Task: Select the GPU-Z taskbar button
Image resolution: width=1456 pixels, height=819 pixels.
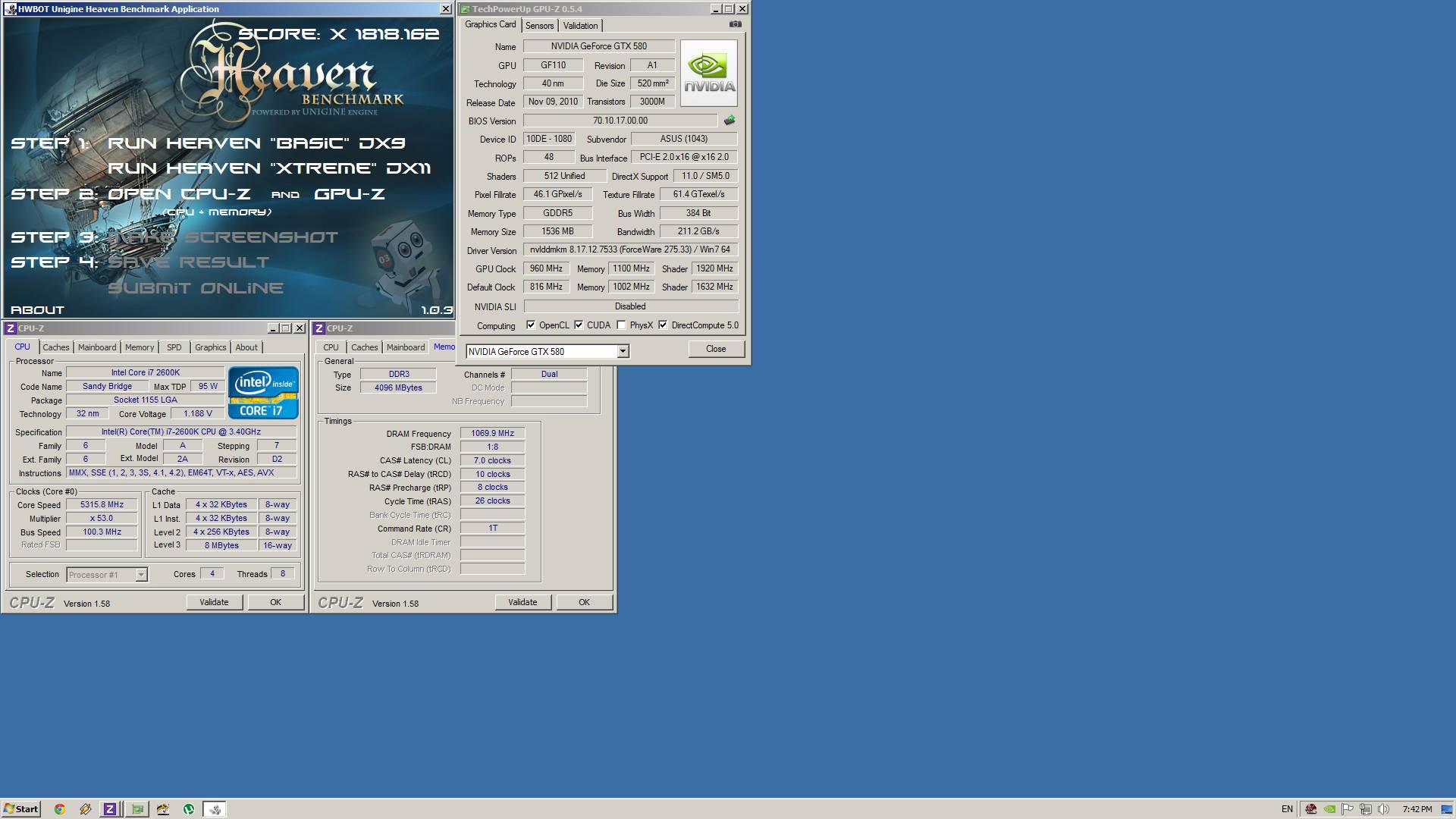Action: tap(137, 809)
